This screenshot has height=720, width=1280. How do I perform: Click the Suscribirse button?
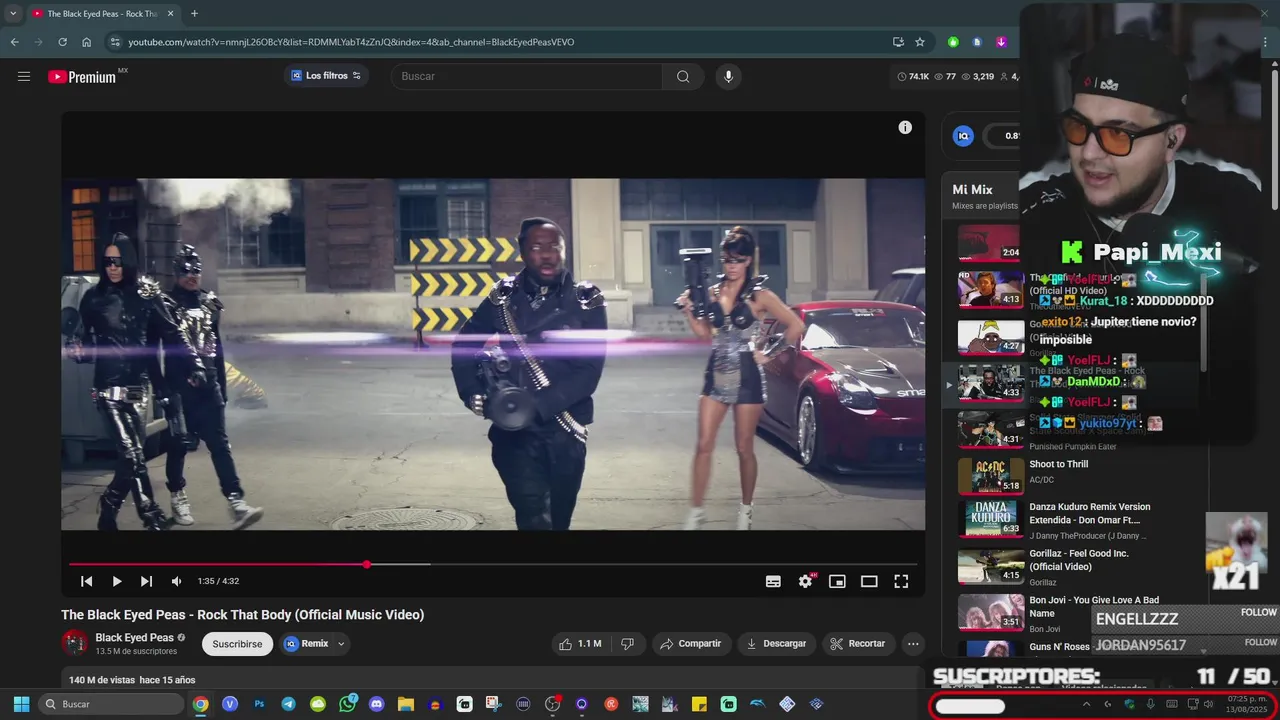pos(237,644)
